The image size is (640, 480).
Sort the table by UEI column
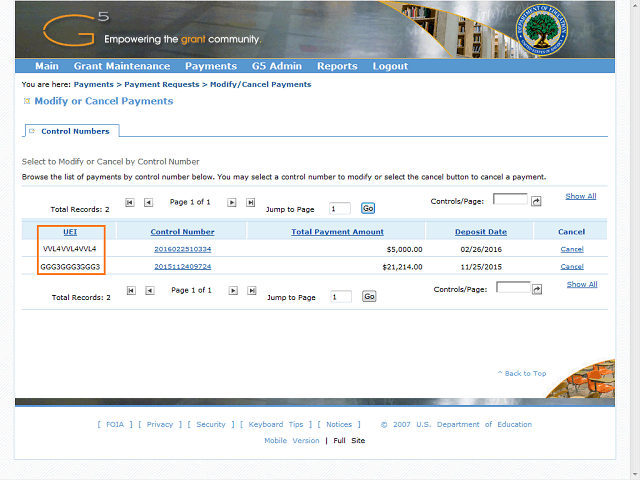70,232
